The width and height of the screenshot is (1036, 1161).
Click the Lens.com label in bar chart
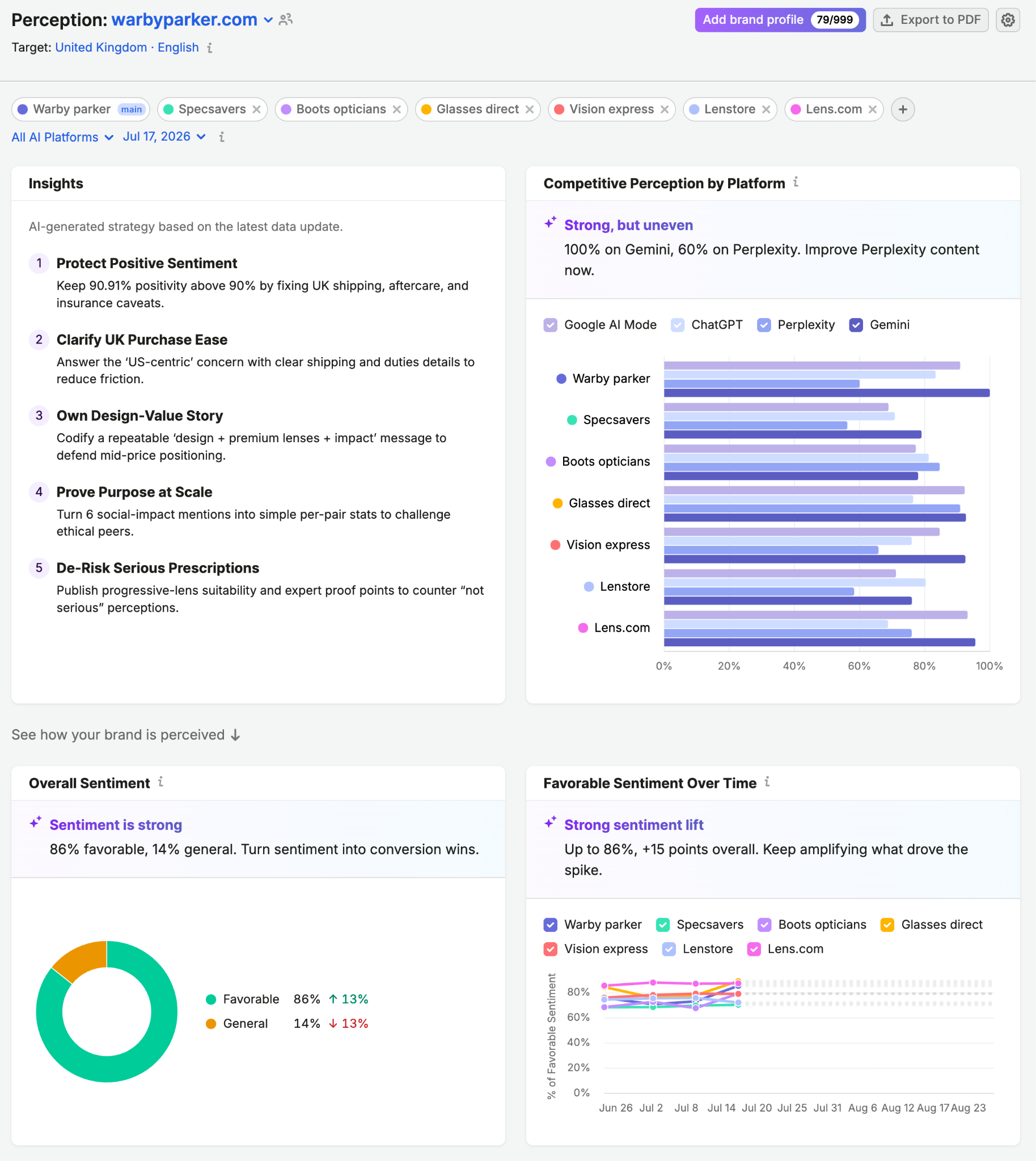(621, 628)
